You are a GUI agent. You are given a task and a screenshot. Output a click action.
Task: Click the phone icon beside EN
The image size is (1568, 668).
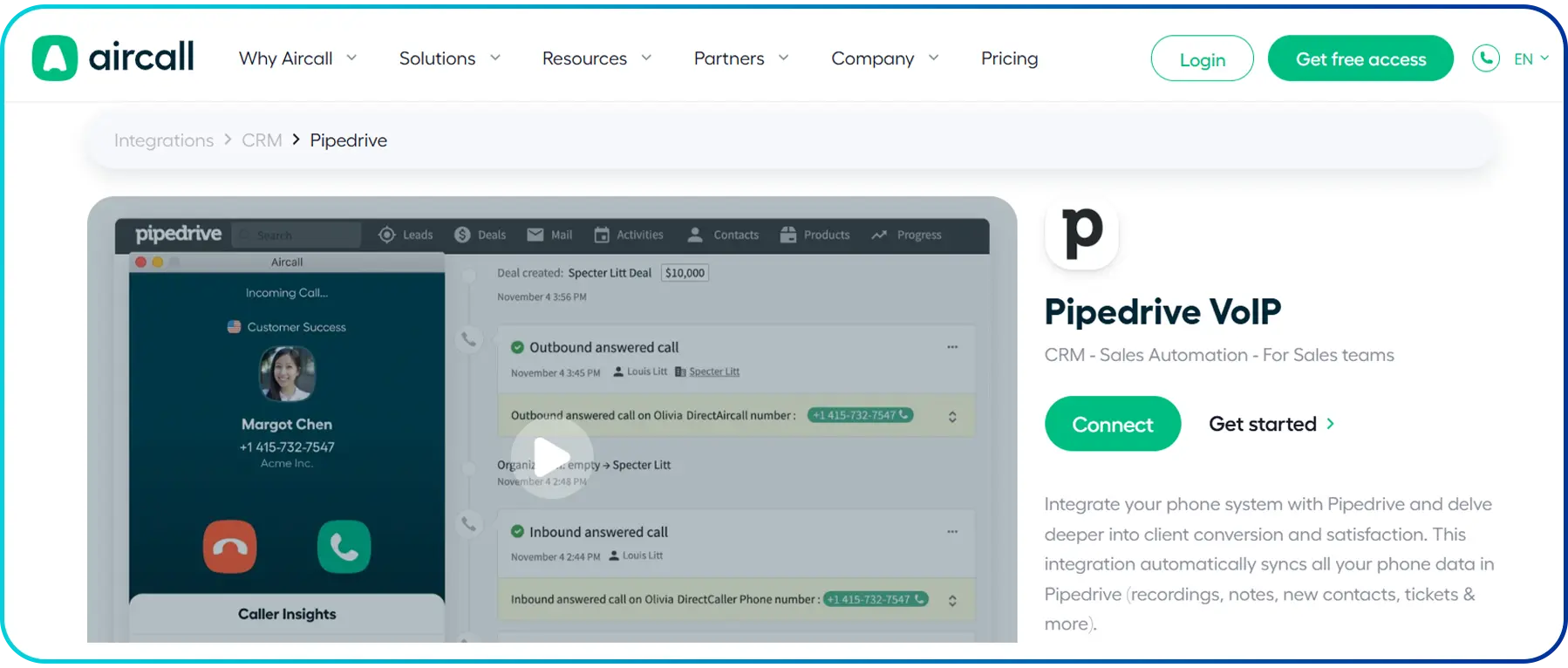tap(1486, 58)
